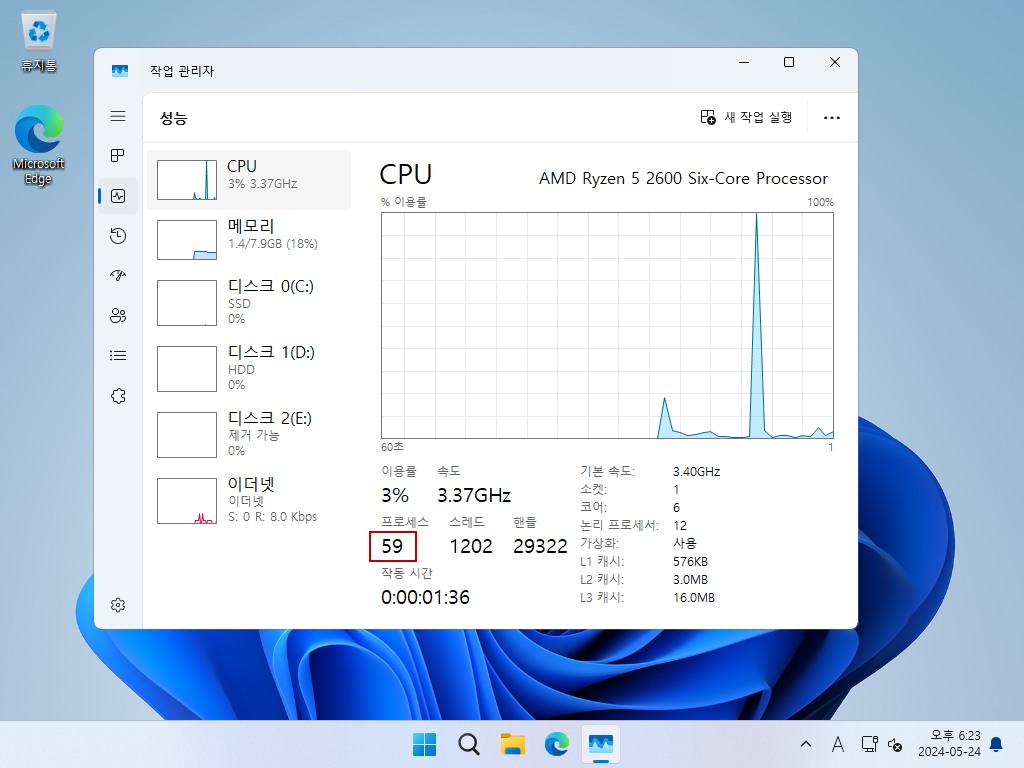Click the 1202 threads count

471,546
